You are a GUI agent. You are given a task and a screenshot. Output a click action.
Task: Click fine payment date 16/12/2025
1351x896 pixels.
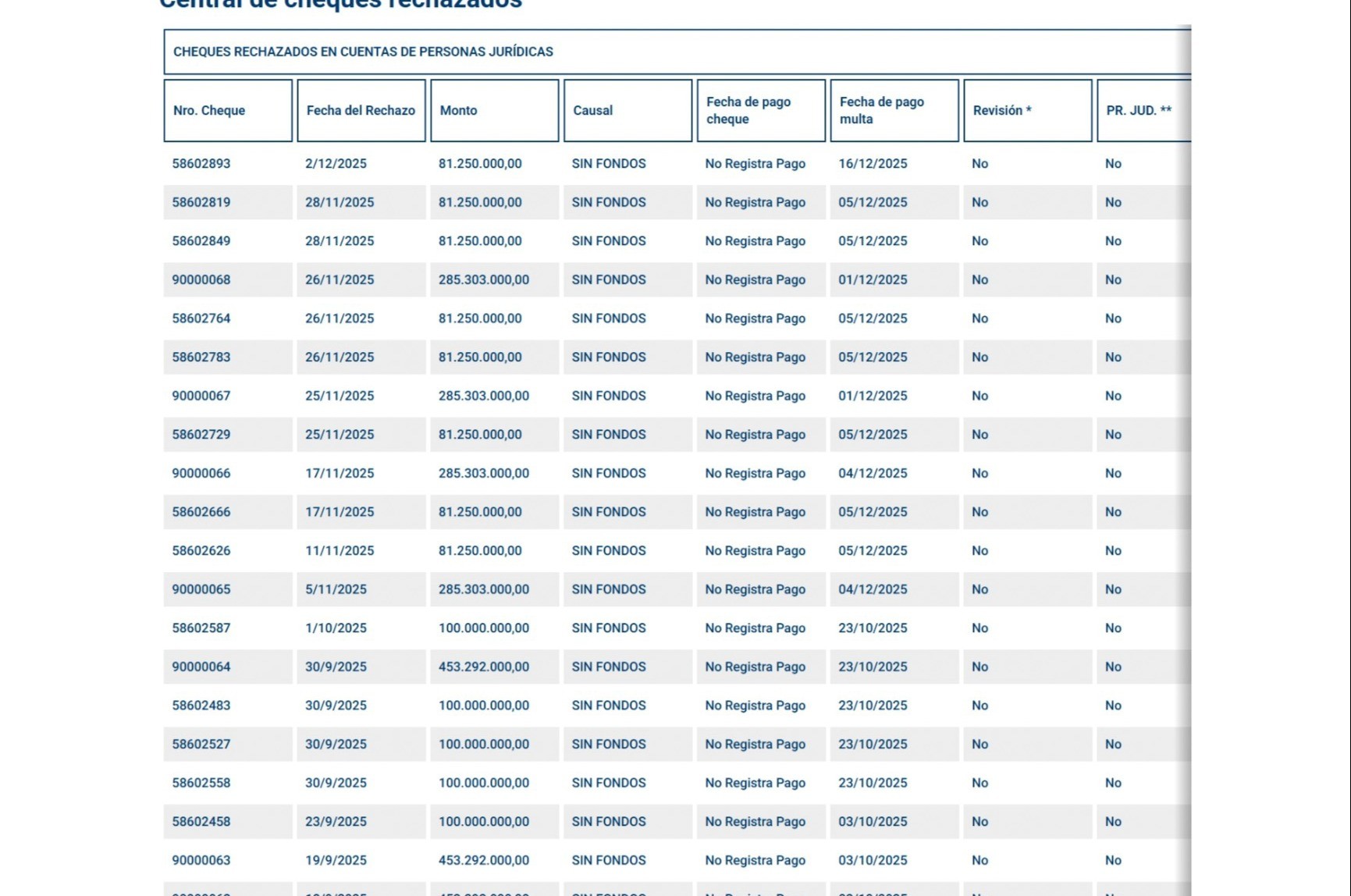pos(873,164)
